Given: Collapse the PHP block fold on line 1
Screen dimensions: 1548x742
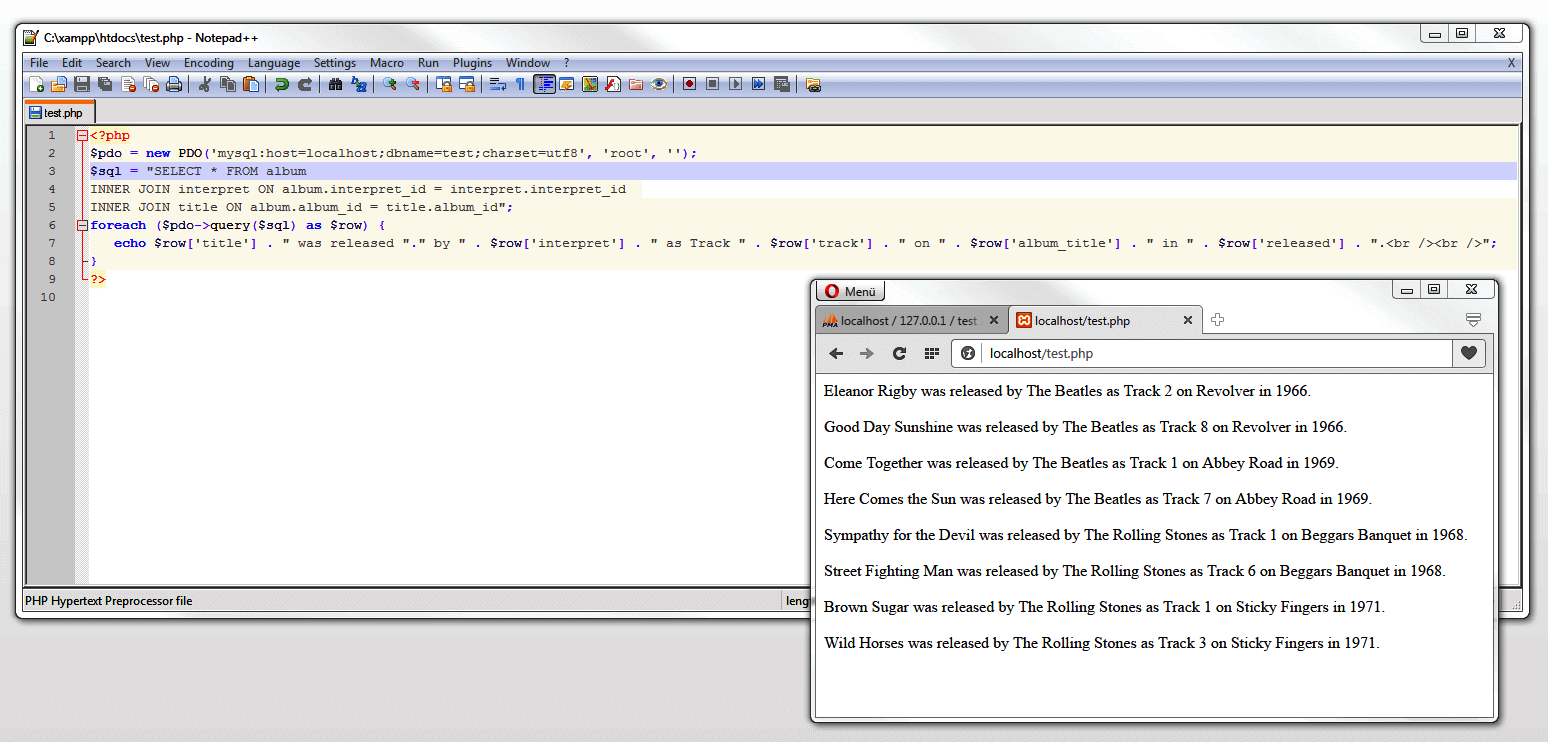Looking at the screenshot, I should (x=82, y=135).
